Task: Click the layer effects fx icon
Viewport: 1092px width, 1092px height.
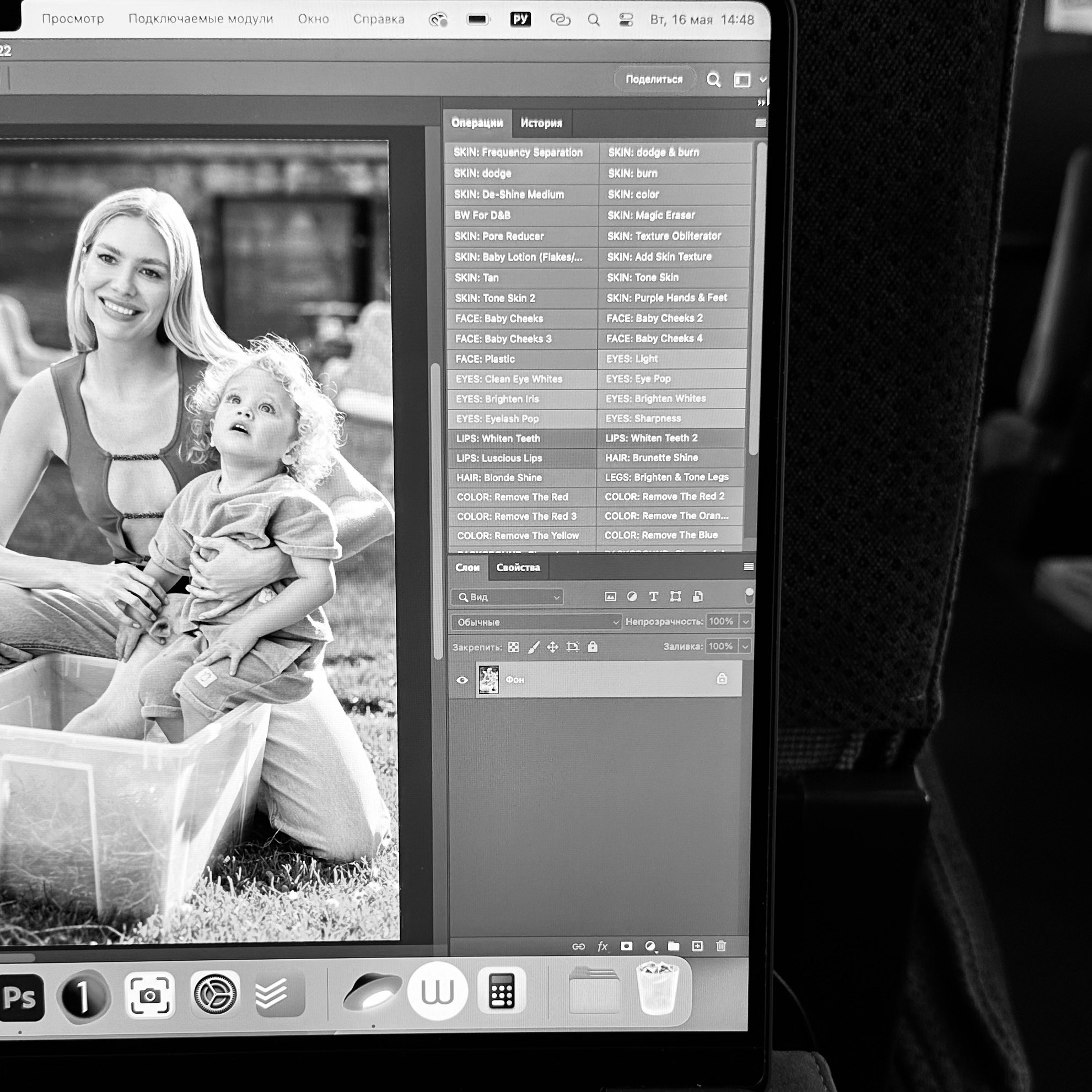Action: (x=603, y=946)
